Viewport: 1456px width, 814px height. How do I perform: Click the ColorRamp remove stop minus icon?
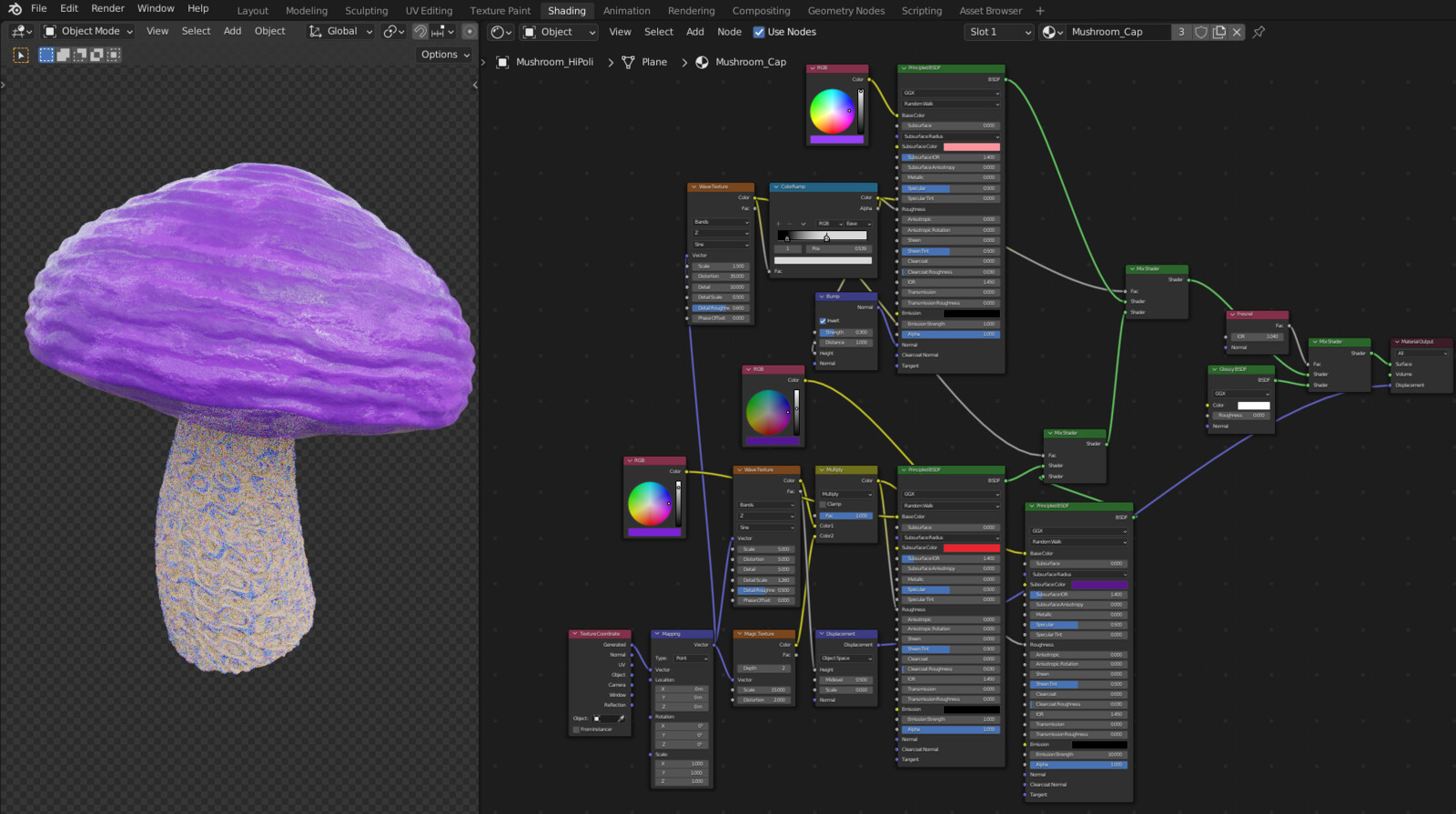[x=789, y=224]
